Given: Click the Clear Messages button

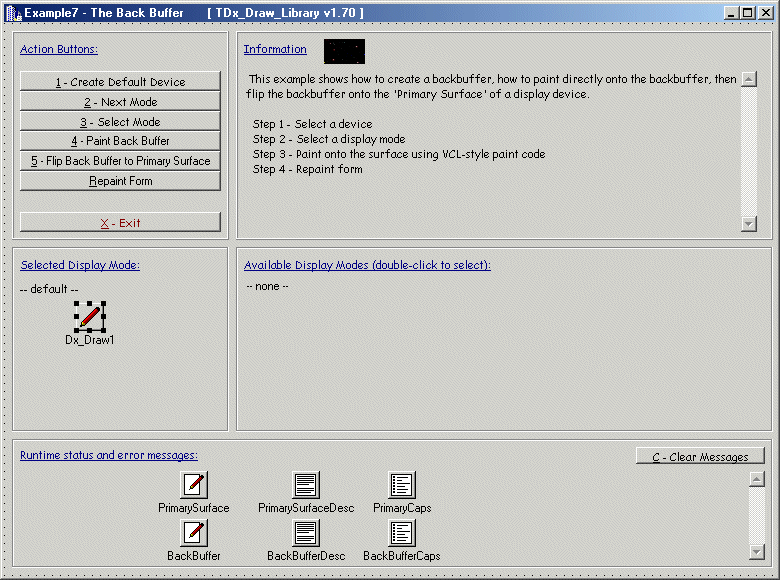Looking at the screenshot, I should click(700, 457).
